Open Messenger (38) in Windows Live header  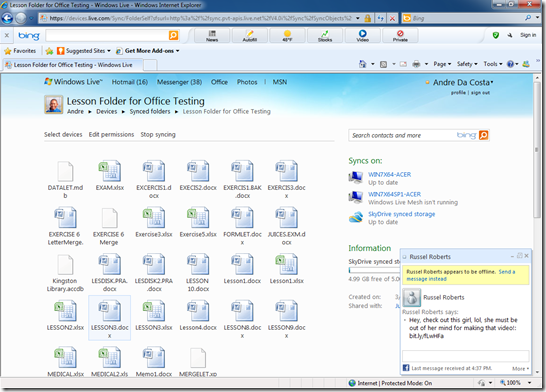click(179, 82)
